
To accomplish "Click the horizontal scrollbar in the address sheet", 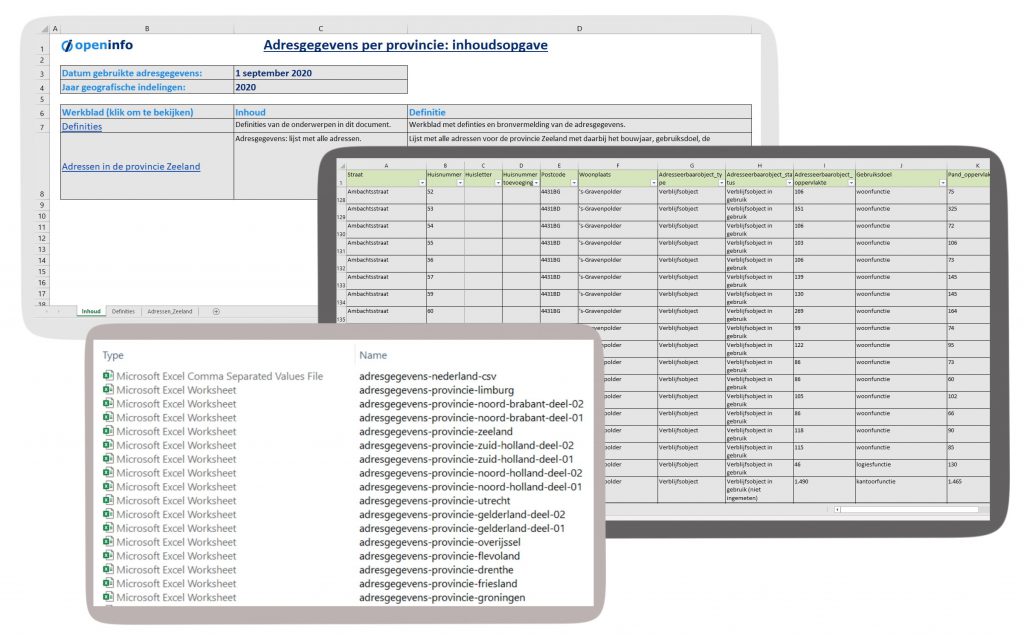I will coord(910,509).
